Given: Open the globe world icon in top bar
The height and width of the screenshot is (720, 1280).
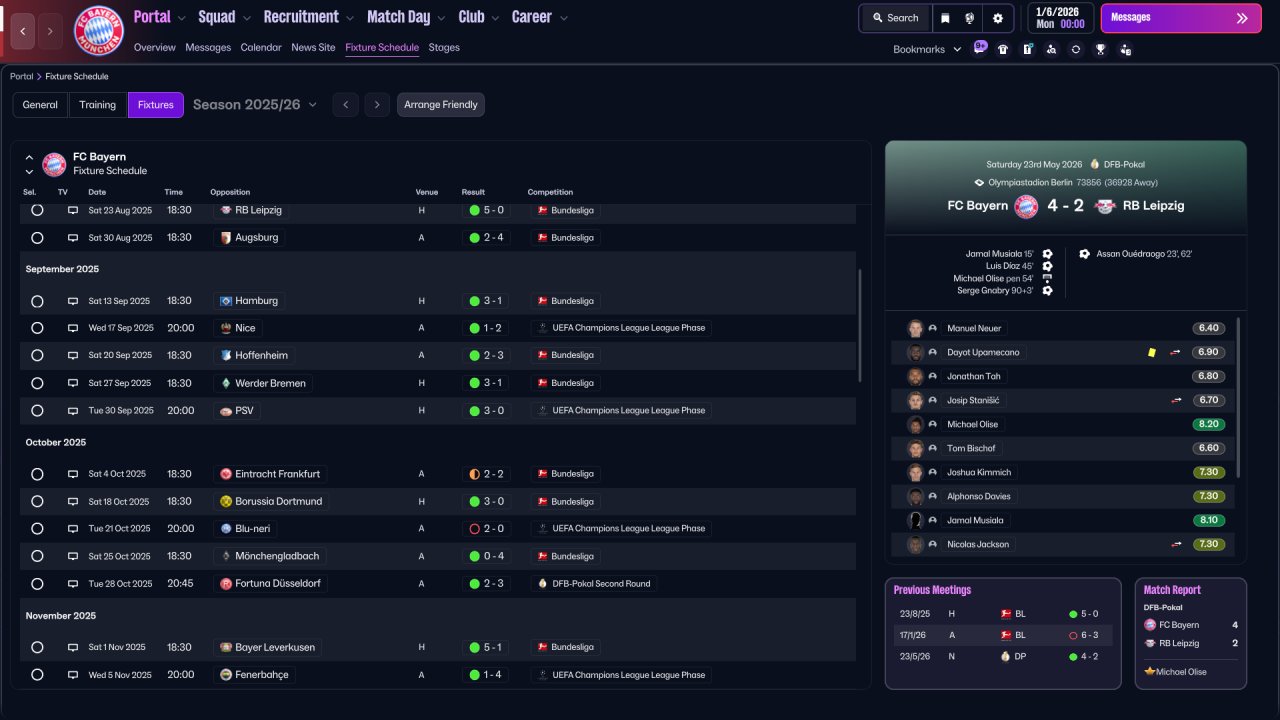Looking at the screenshot, I should click(970, 18).
